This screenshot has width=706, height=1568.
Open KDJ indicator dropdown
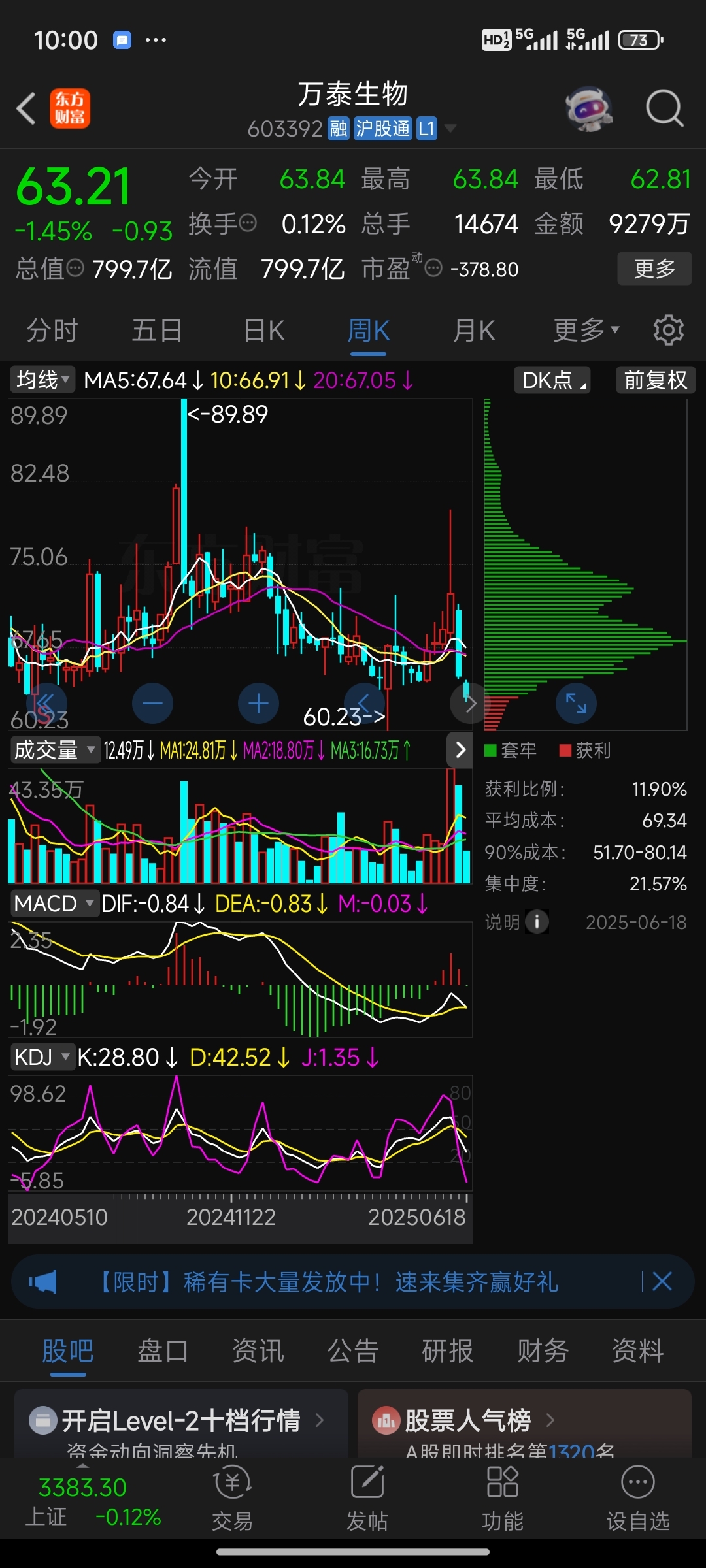click(x=42, y=1056)
